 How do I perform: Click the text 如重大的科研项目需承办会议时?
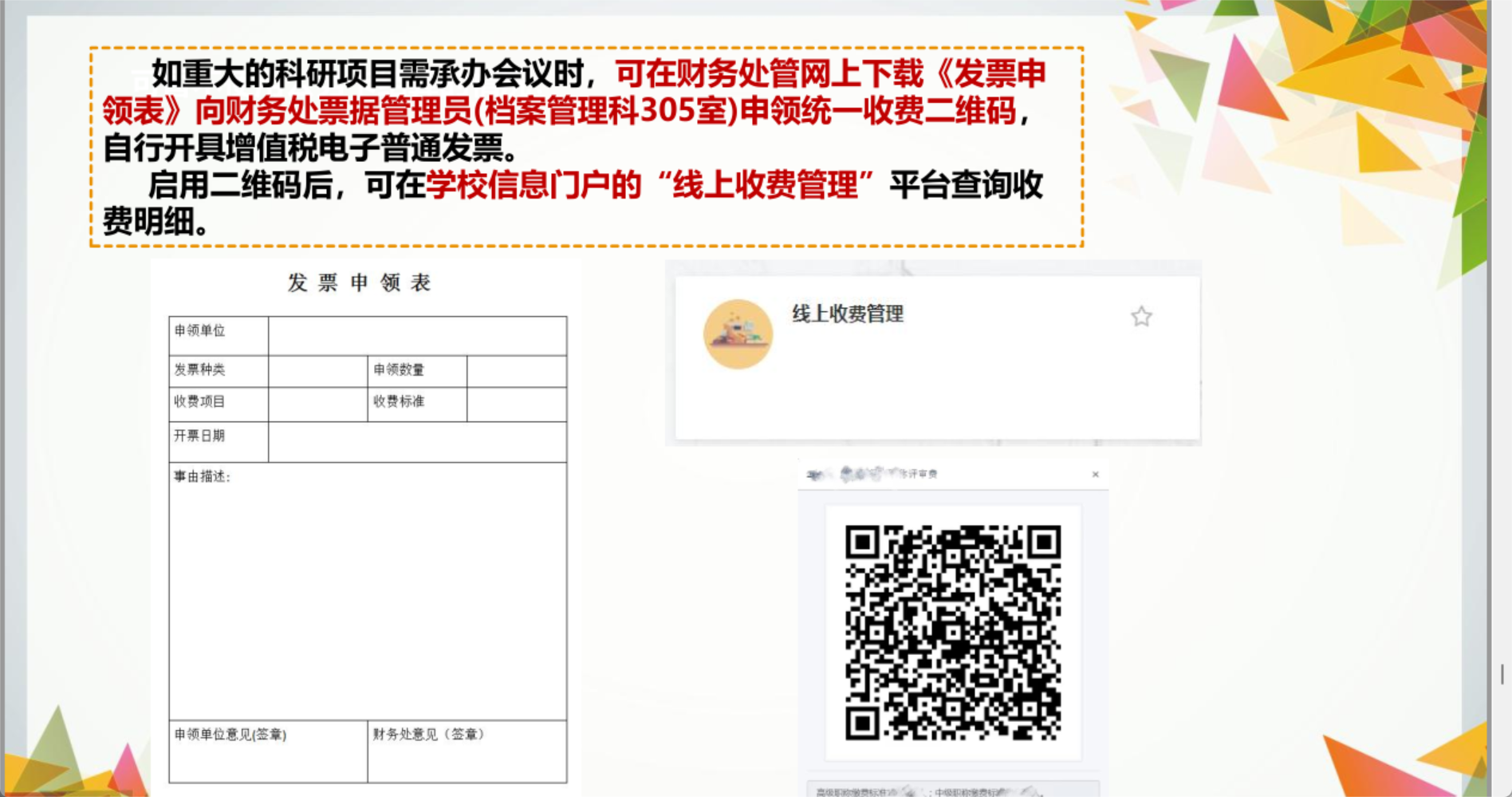pos(368,73)
